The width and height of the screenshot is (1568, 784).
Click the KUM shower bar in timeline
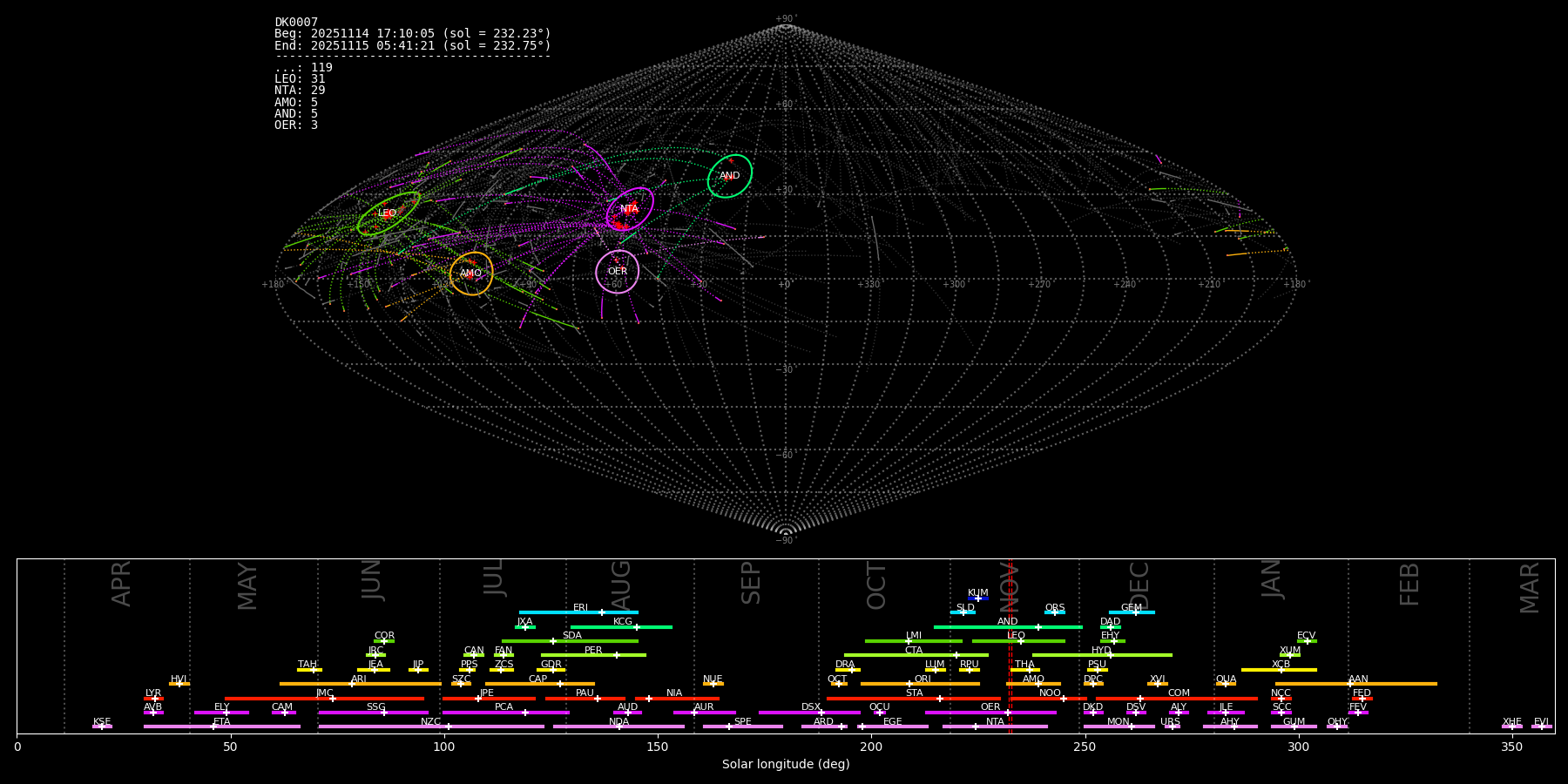click(x=978, y=598)
